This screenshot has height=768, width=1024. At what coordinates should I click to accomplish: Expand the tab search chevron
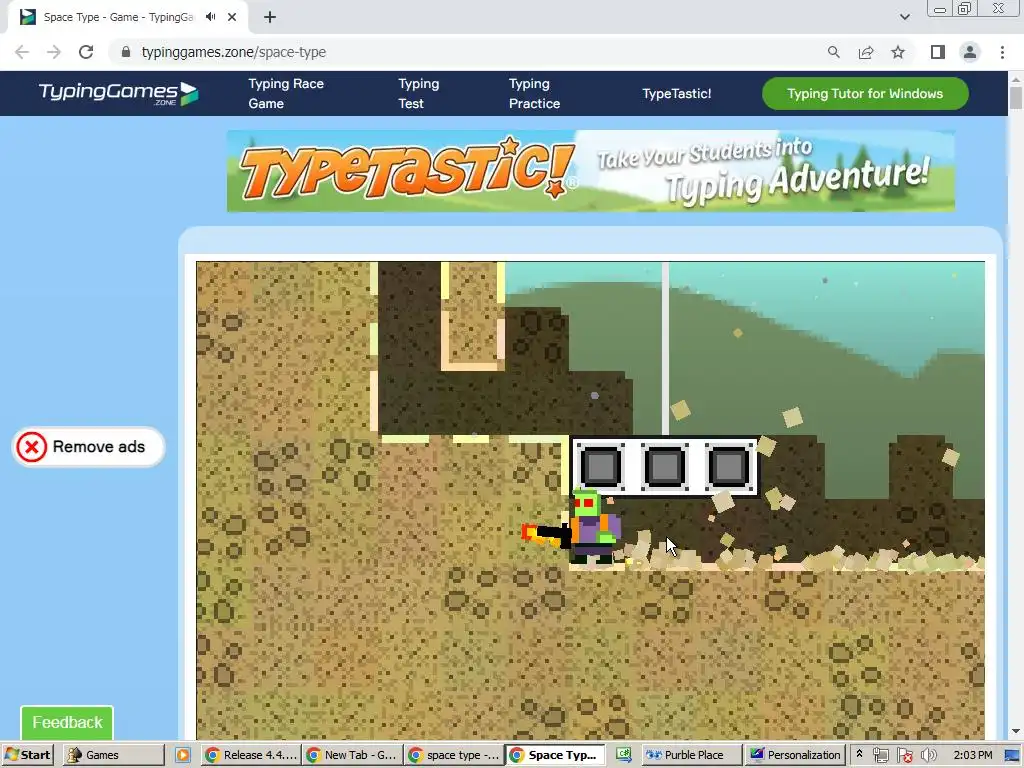pos(904,17)
